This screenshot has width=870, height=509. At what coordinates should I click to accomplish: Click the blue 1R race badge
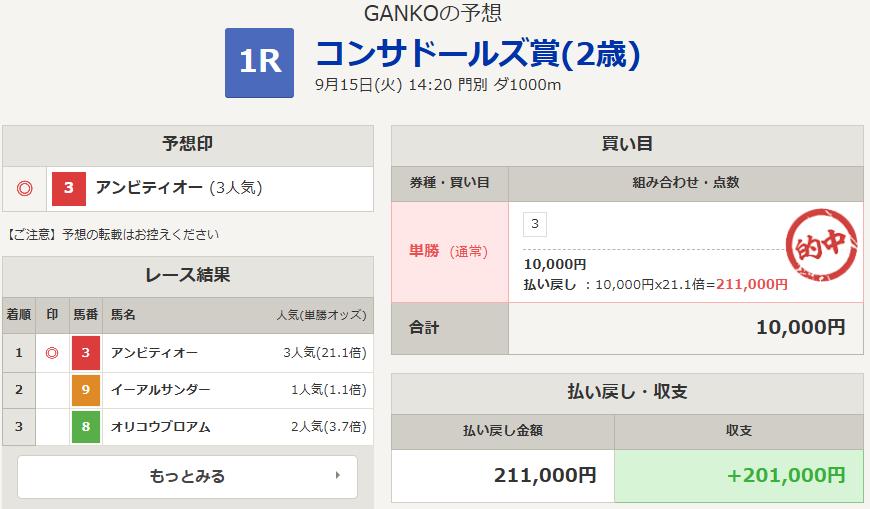(259, 63)
